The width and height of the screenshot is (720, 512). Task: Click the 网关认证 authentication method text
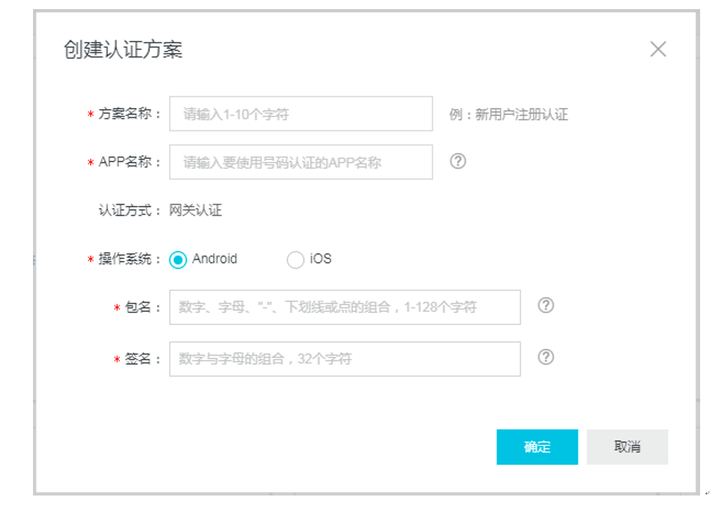195,211
